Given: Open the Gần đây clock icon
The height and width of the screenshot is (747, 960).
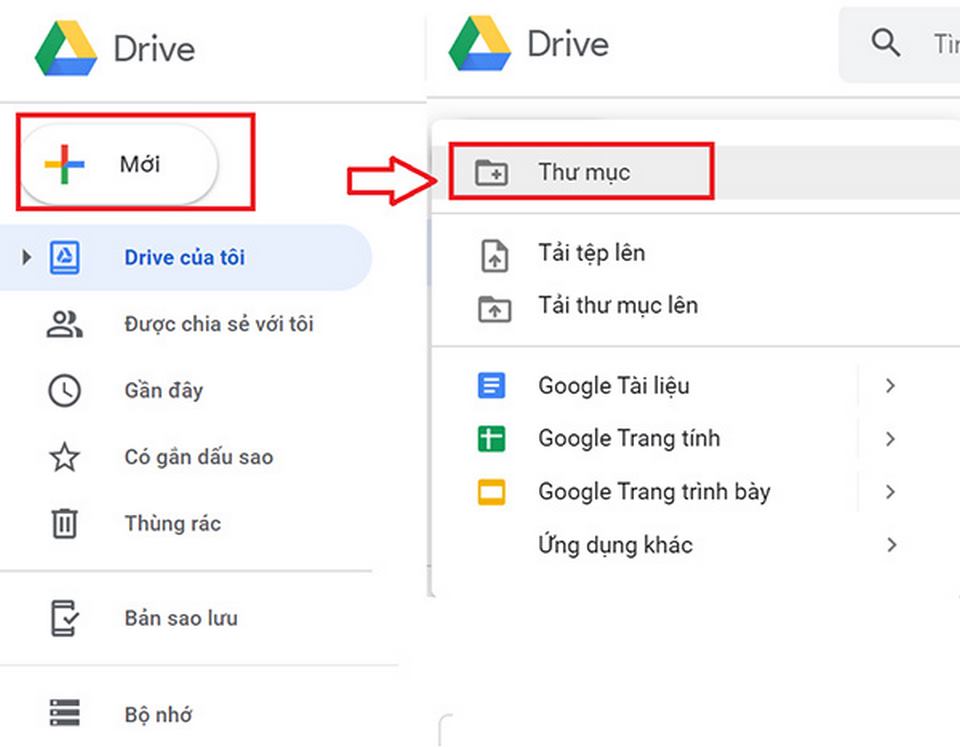Looking at the screenshot, I should tap(65, 390).
